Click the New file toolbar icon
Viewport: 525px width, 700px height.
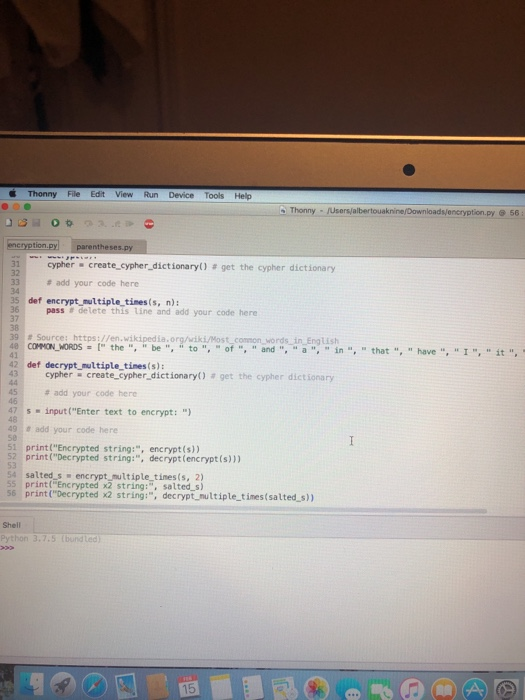click(x=8, y=222)
